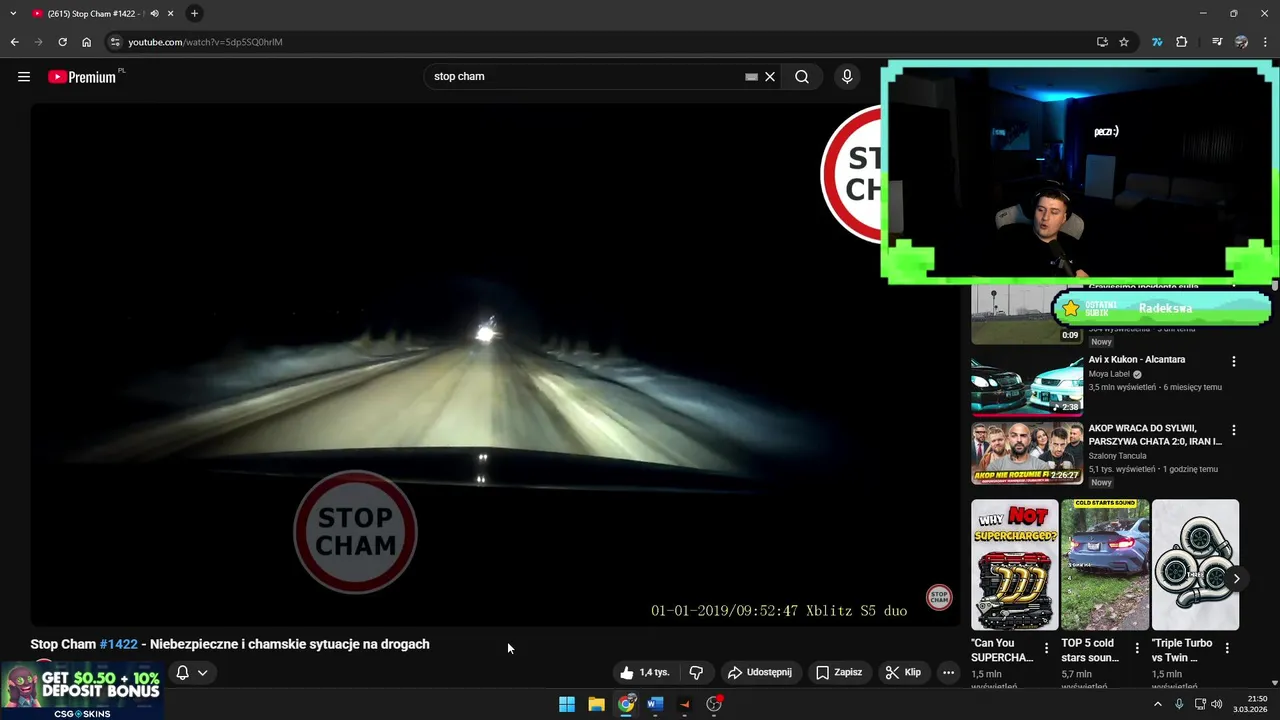1280x720 pixels.
Task: Open the COLD STARTS SOUND short thumbnail
Action: pos(1105,565)
